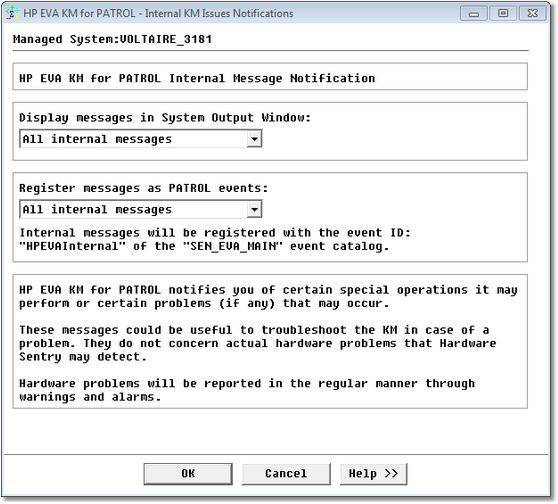Click the 'Managed System:VOLTAIRE_3181' text
This screenshot has height=504, width=558.
pos(112,39)
